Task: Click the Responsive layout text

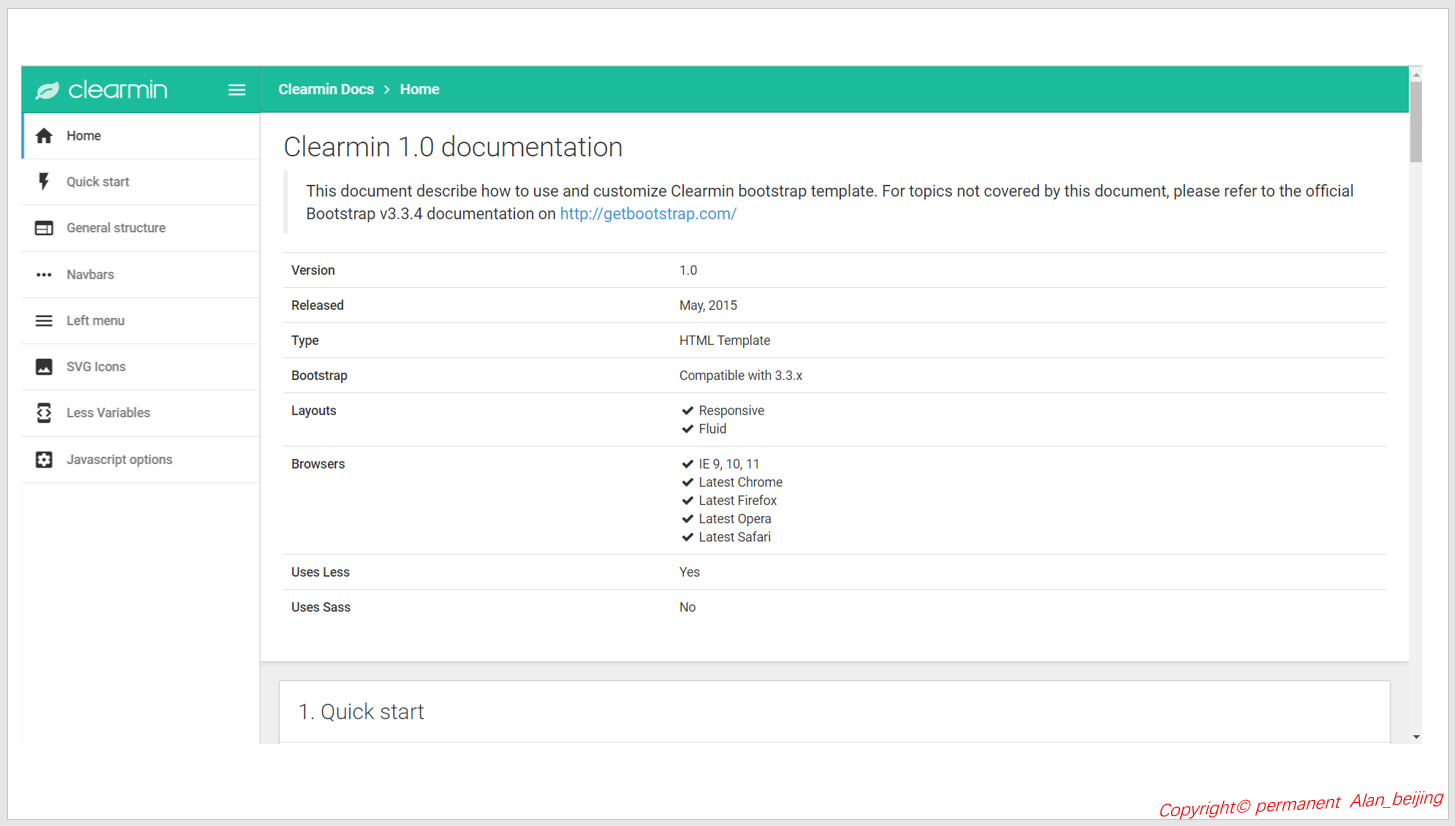Action: 732,411
